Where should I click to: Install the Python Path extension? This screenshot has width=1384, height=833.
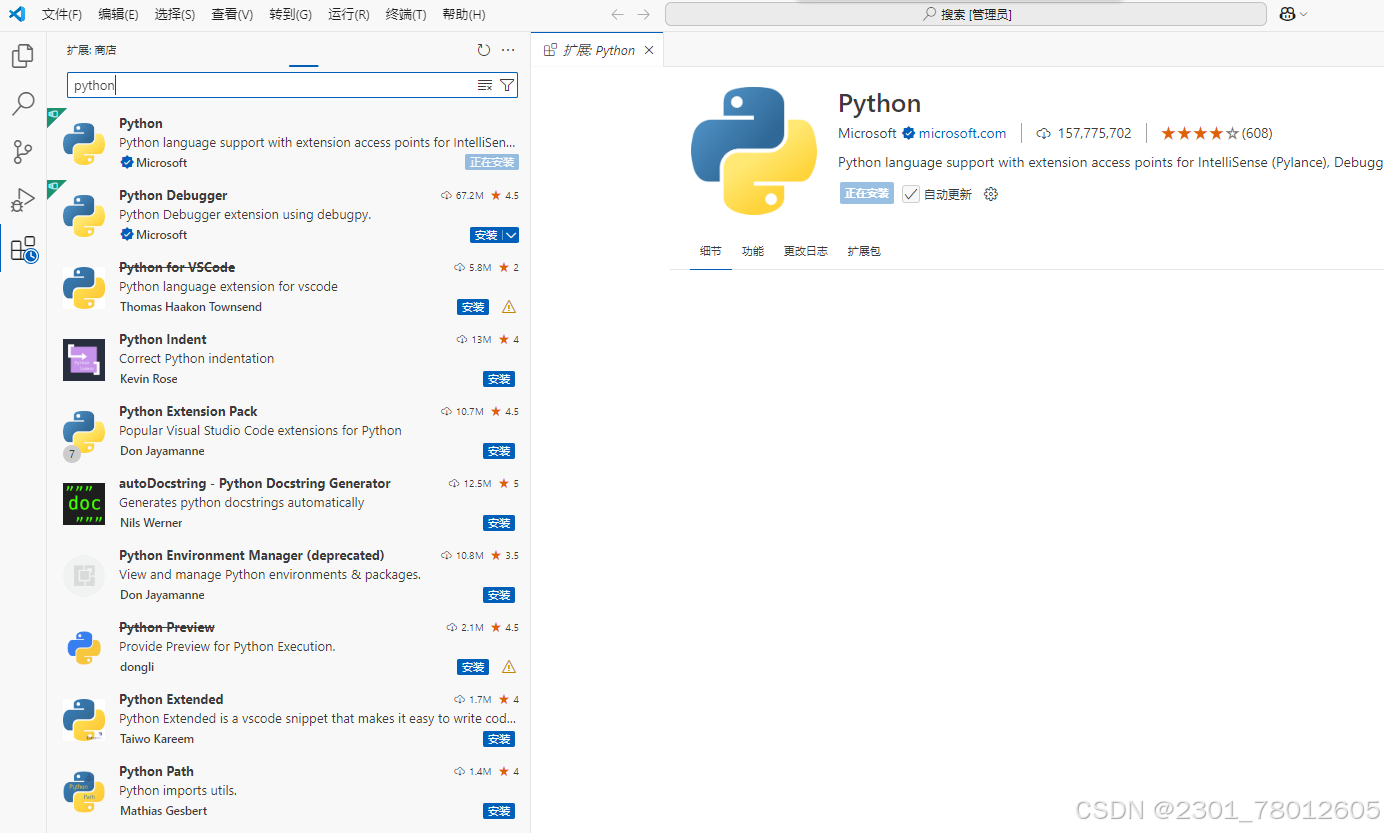click(499, 811)
